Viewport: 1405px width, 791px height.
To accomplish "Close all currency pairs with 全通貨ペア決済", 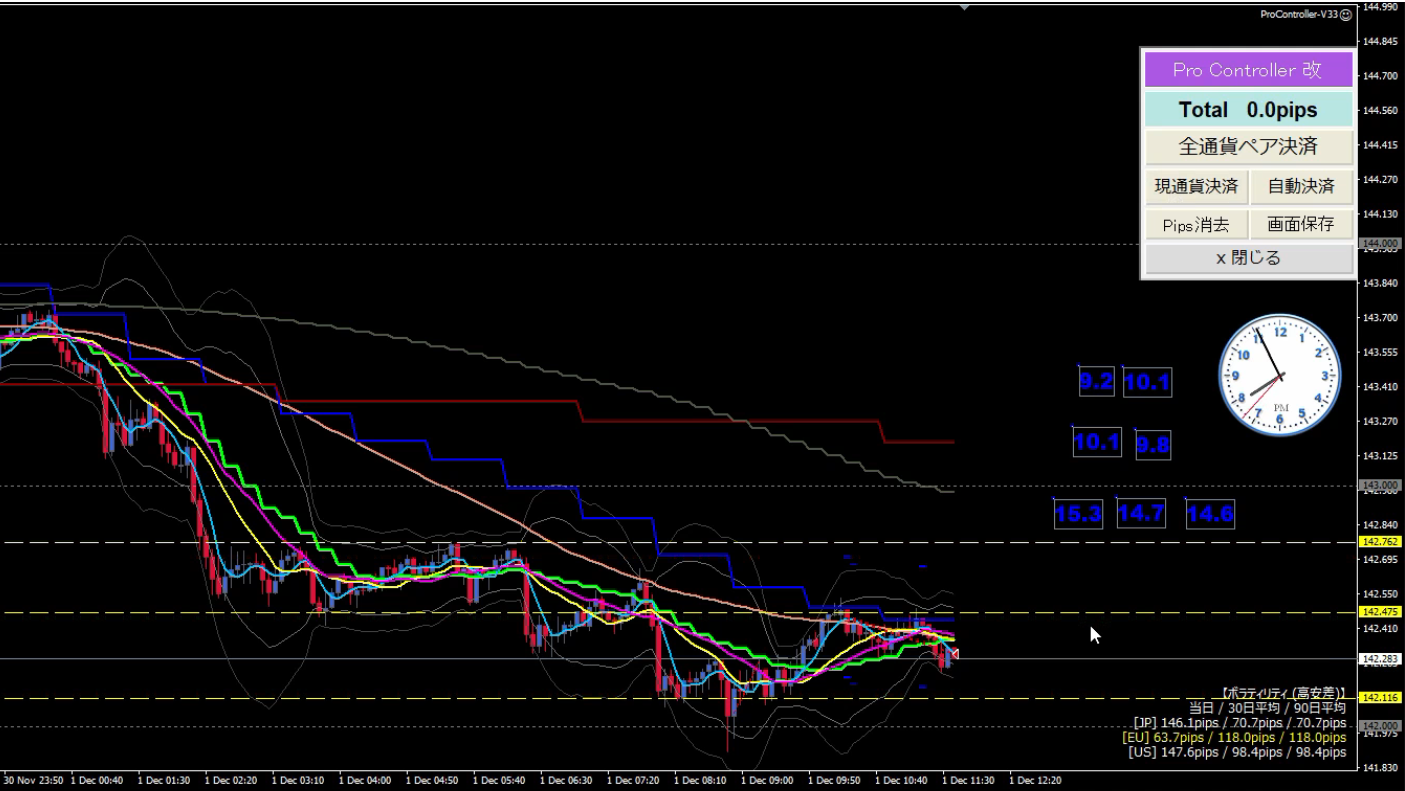I will click(x=1248, y=147).
